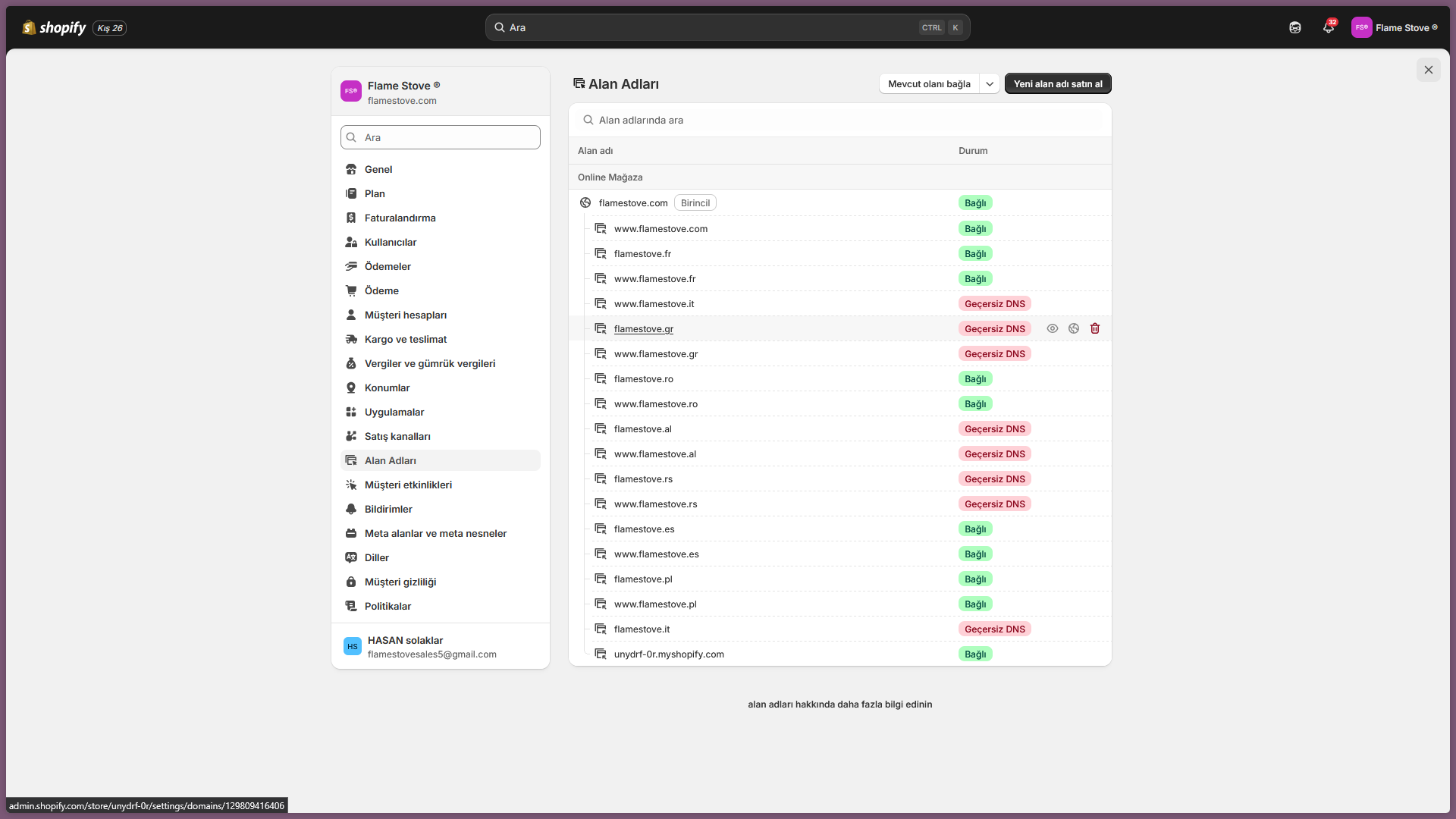Open Faturalandırma settings

(x=441, y=218)
